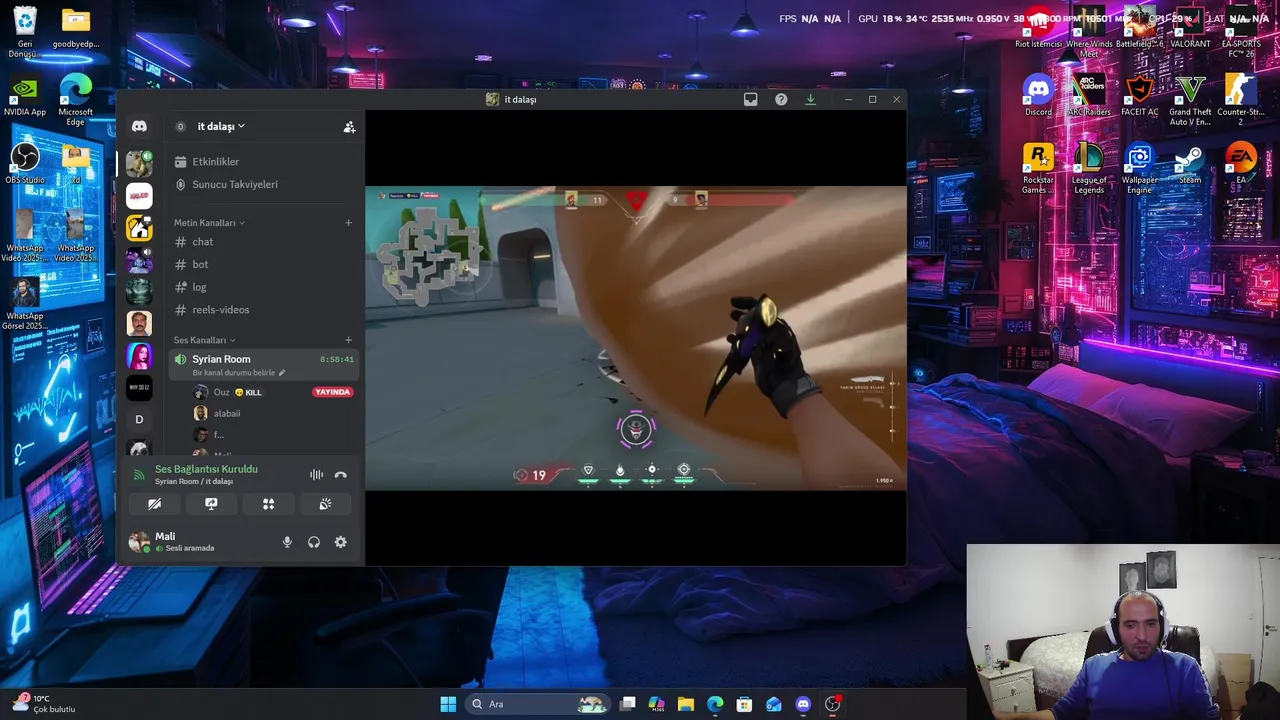Image resolution: width=1280 pixels, height=720 pixels.
Task: Open Rockstar Games desktop shortcut
Action: [1038, 168]
